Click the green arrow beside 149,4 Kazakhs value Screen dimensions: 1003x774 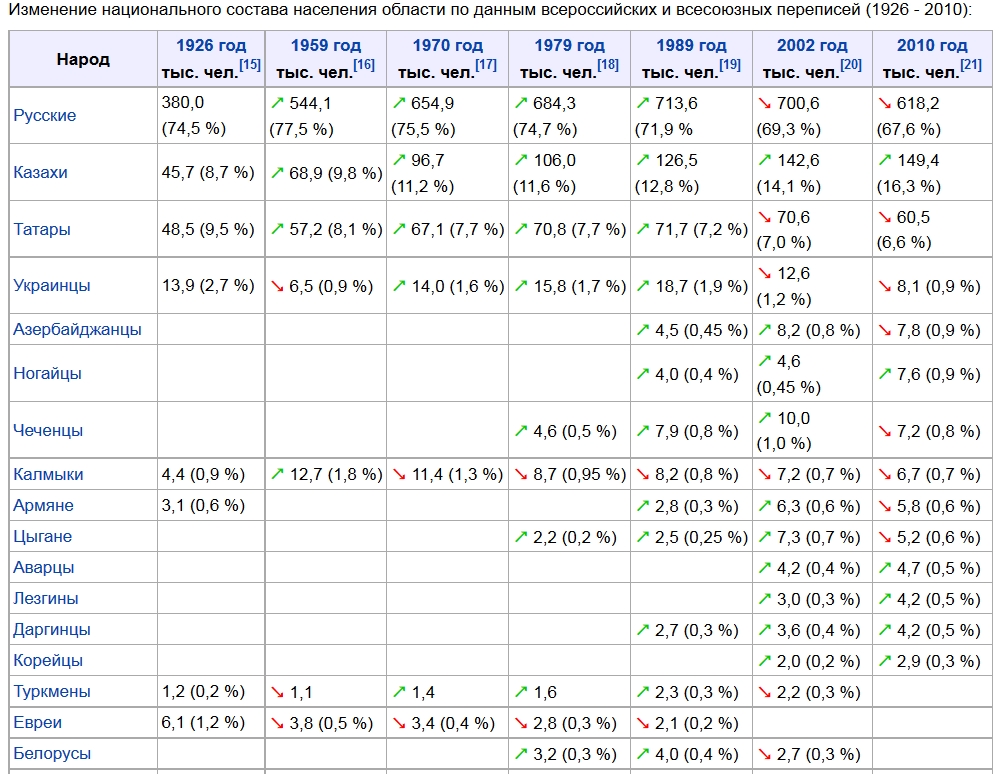pos(885,160)
